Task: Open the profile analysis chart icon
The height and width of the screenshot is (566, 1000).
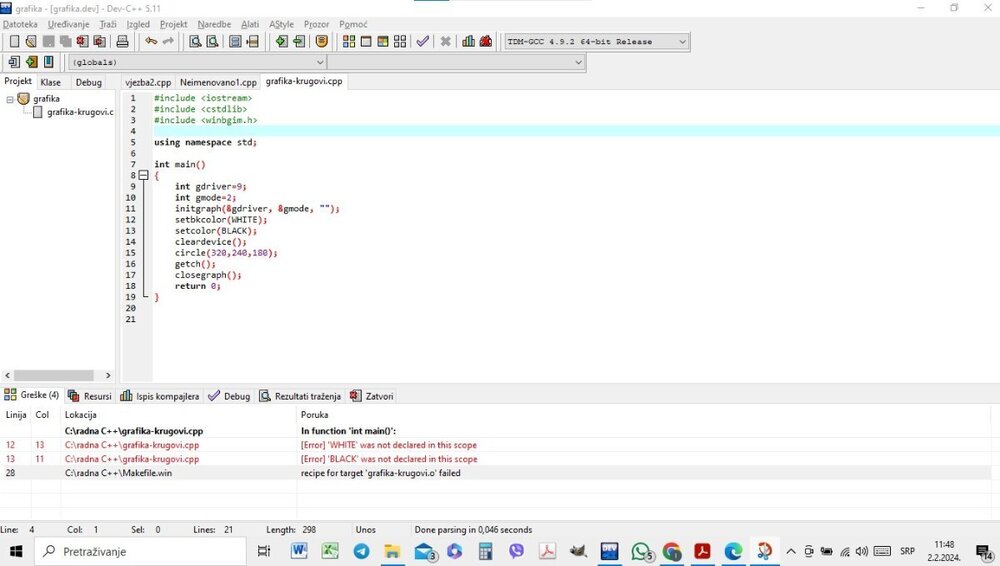Action: point(468,42)
